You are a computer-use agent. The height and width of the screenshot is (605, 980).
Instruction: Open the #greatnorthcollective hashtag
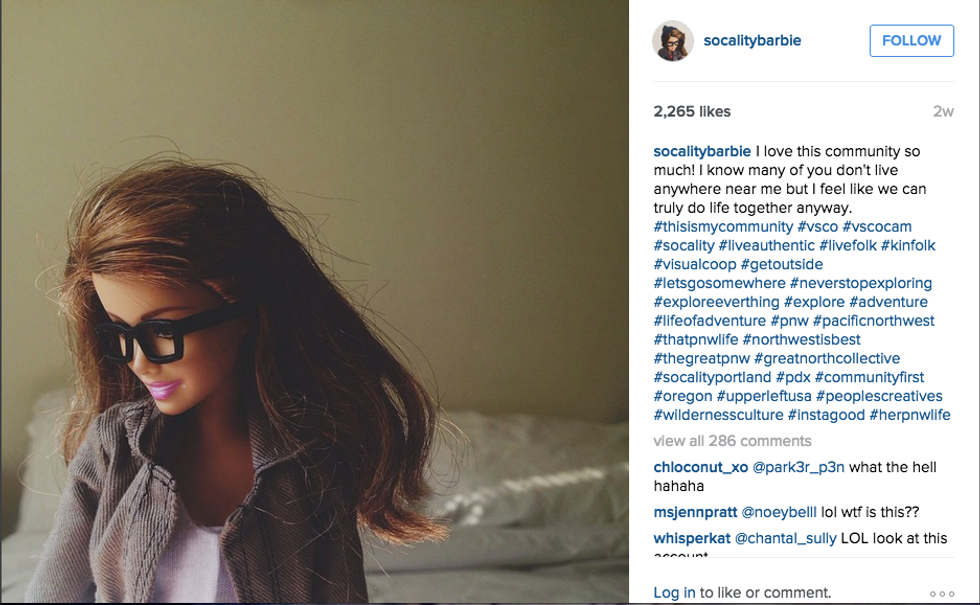pyautogui.click(x=827, y=358)
